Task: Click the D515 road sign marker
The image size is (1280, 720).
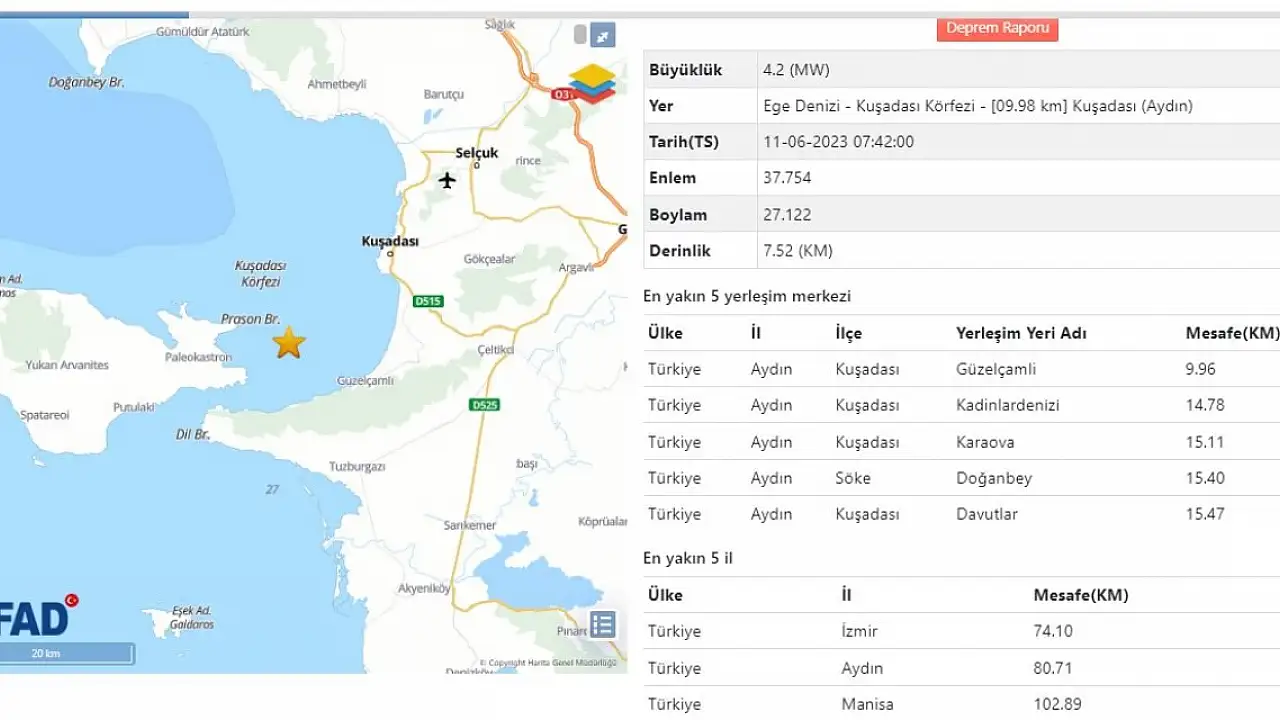Action: coord(427,301)
